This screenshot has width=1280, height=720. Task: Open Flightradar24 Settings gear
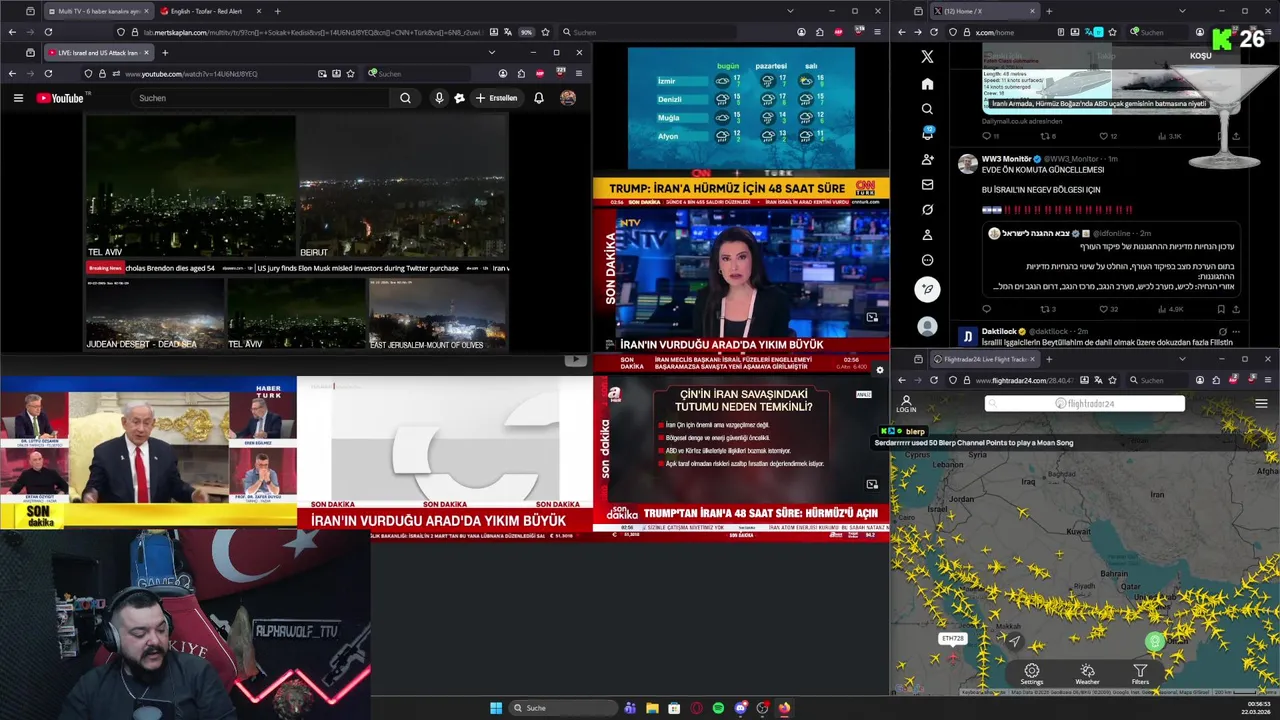pos(1032,675)
